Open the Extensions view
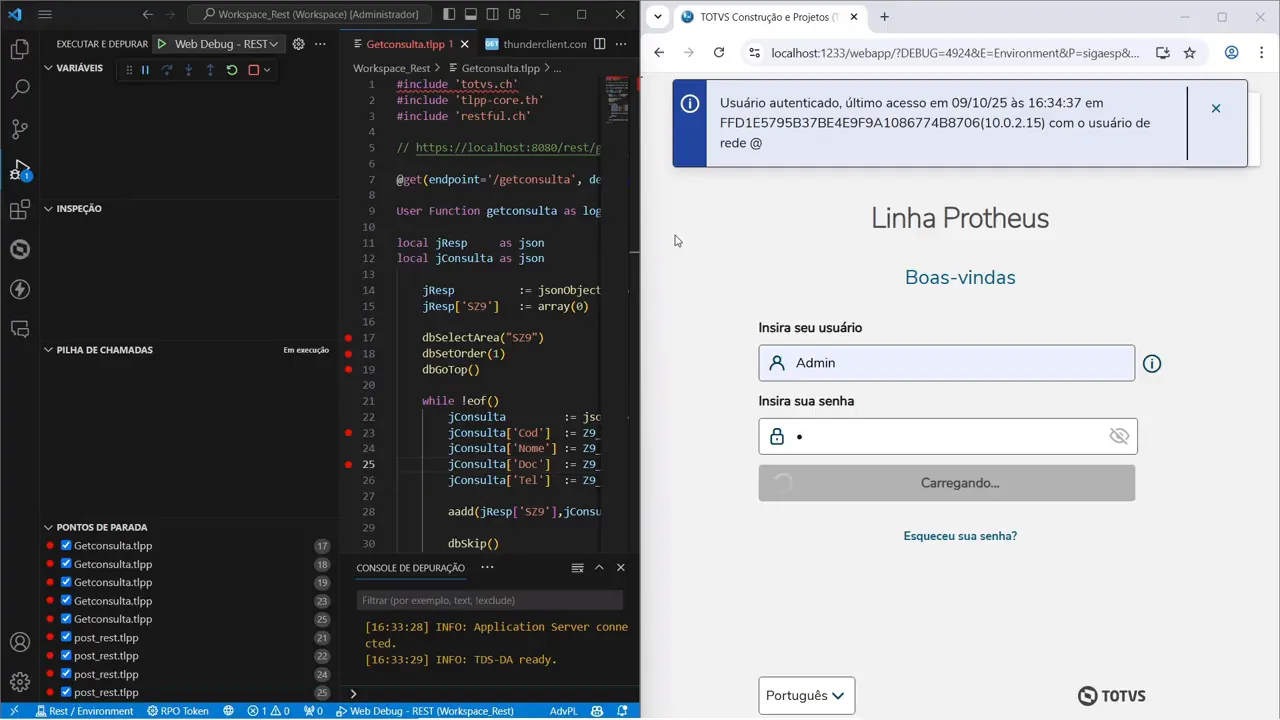 tap(20, 208)
